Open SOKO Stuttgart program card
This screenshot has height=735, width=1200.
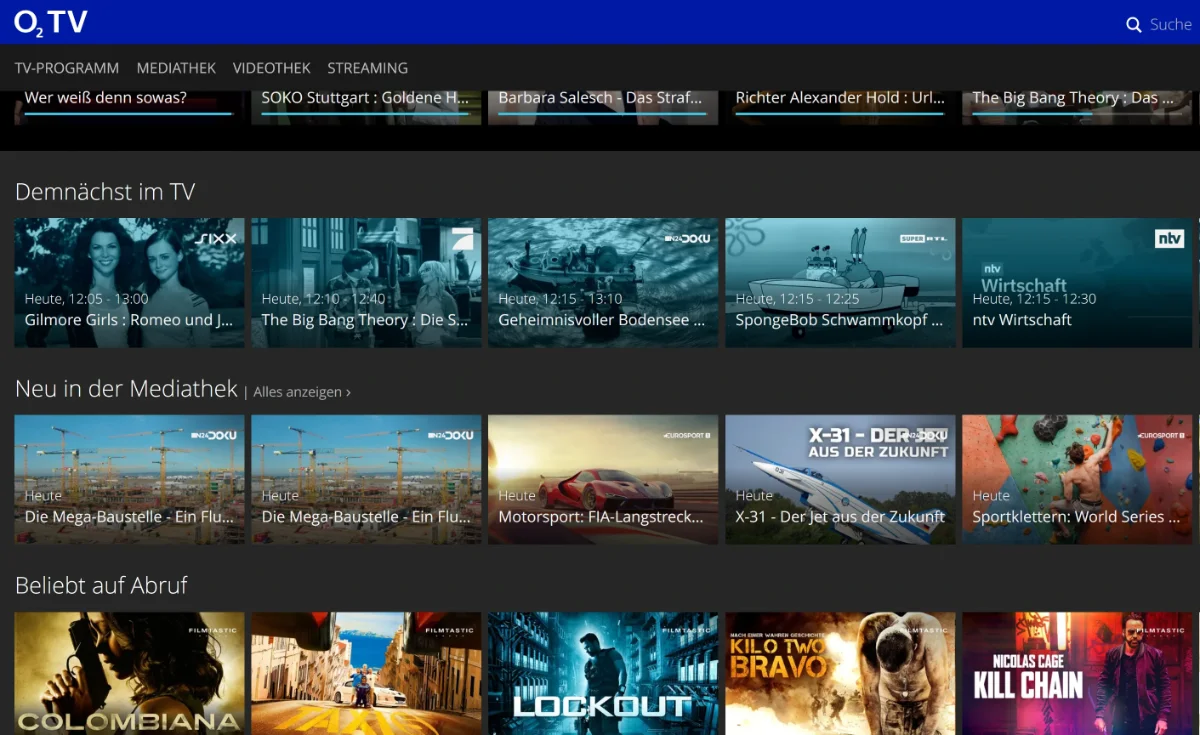(366, 107)
